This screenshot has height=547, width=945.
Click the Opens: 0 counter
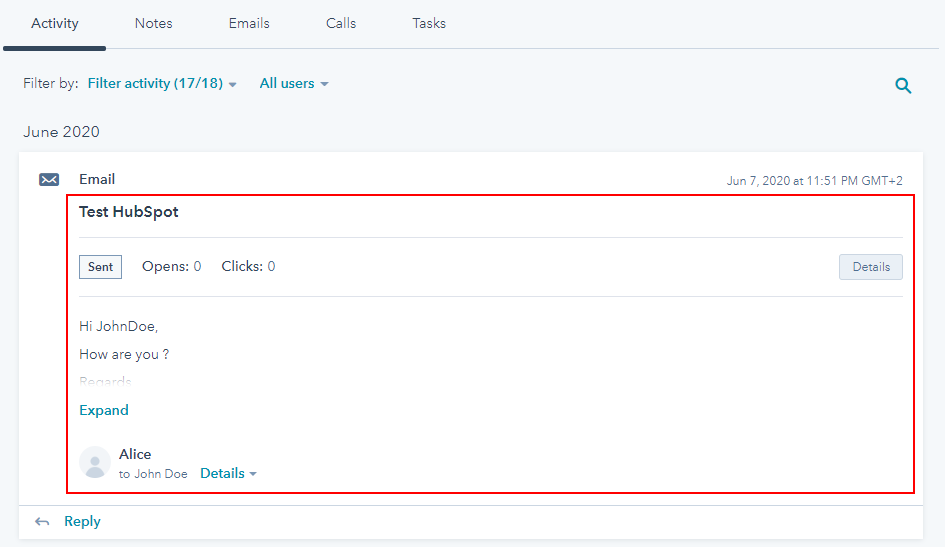[x=171, y=267]
